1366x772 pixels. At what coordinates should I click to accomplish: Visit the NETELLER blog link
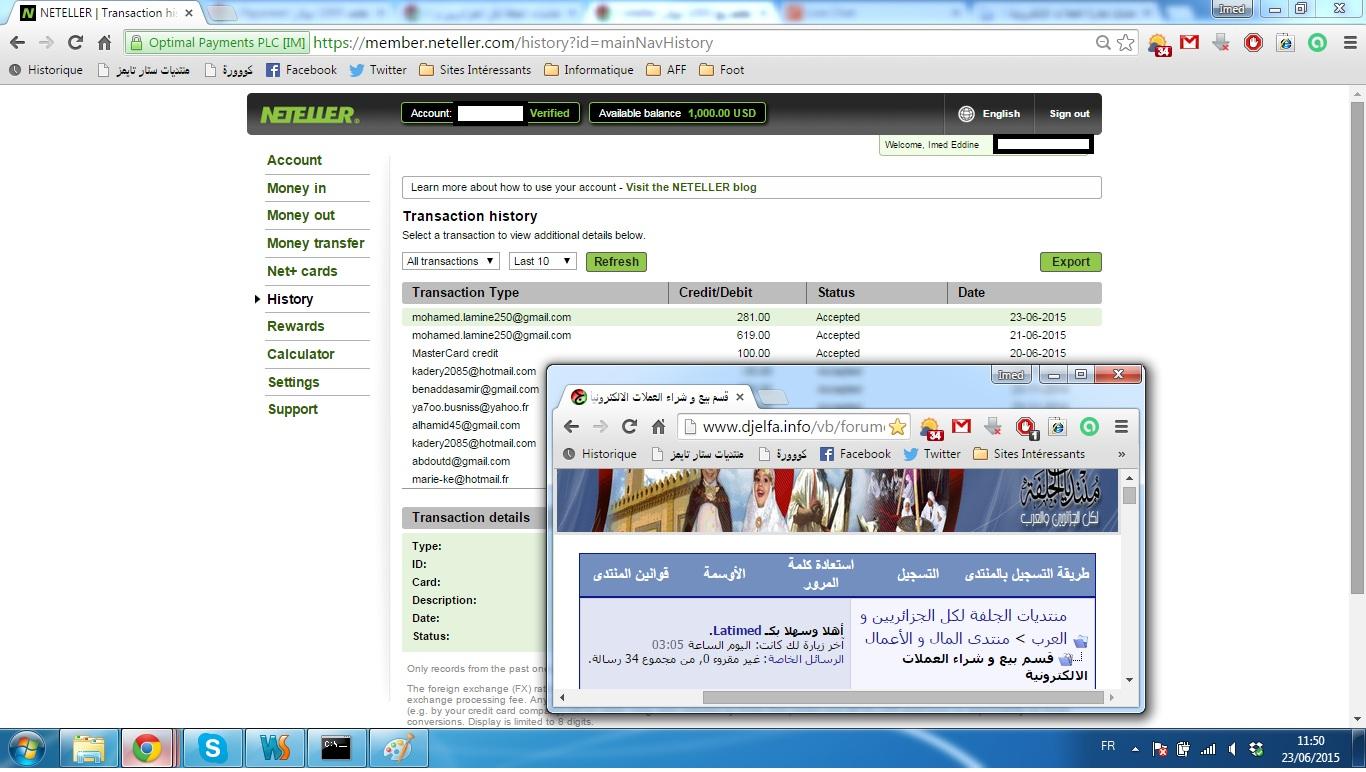pyautogui.click(x=691, y=187)
